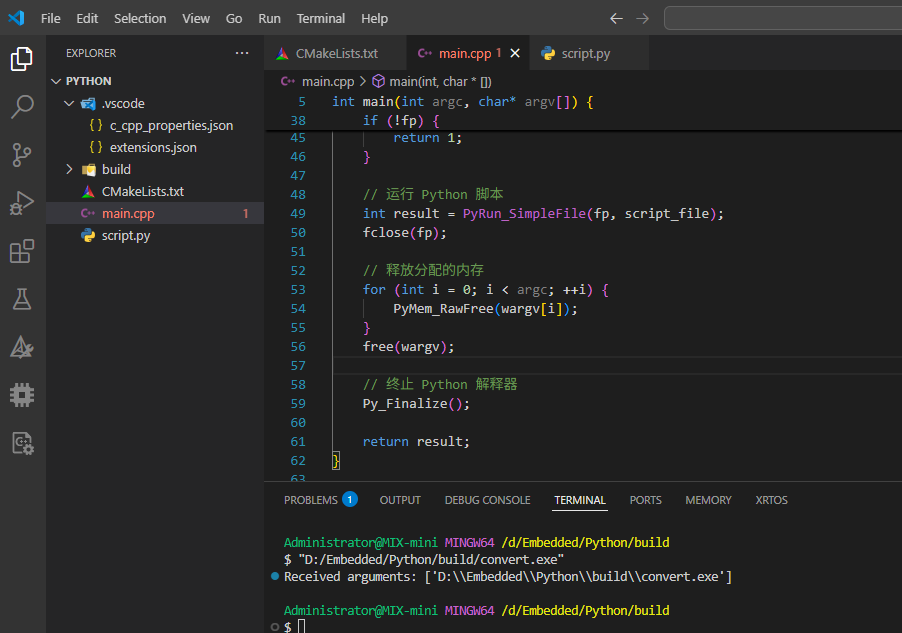Open the Help menu
Image resolution: width=902 pixels, height=633 pixels.
374,18
